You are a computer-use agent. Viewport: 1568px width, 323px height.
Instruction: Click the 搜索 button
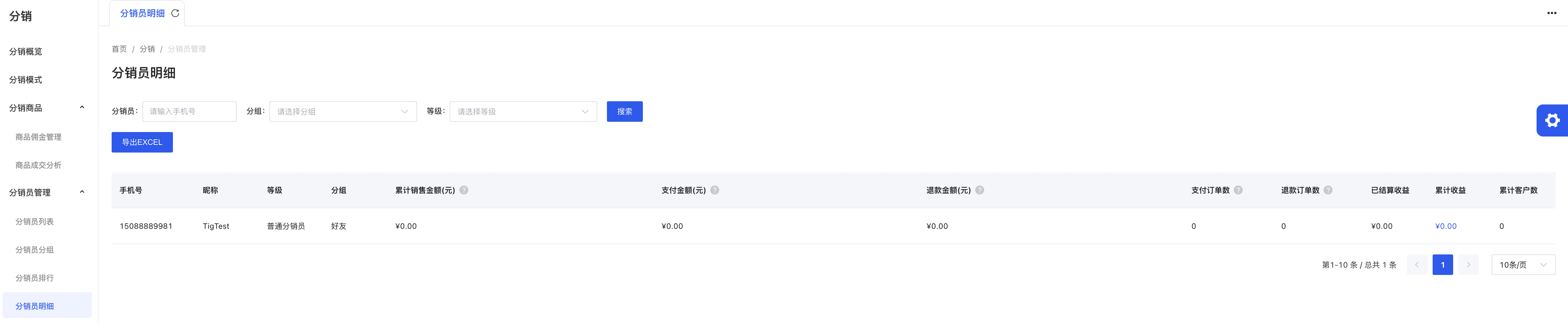tap(625, 111)
